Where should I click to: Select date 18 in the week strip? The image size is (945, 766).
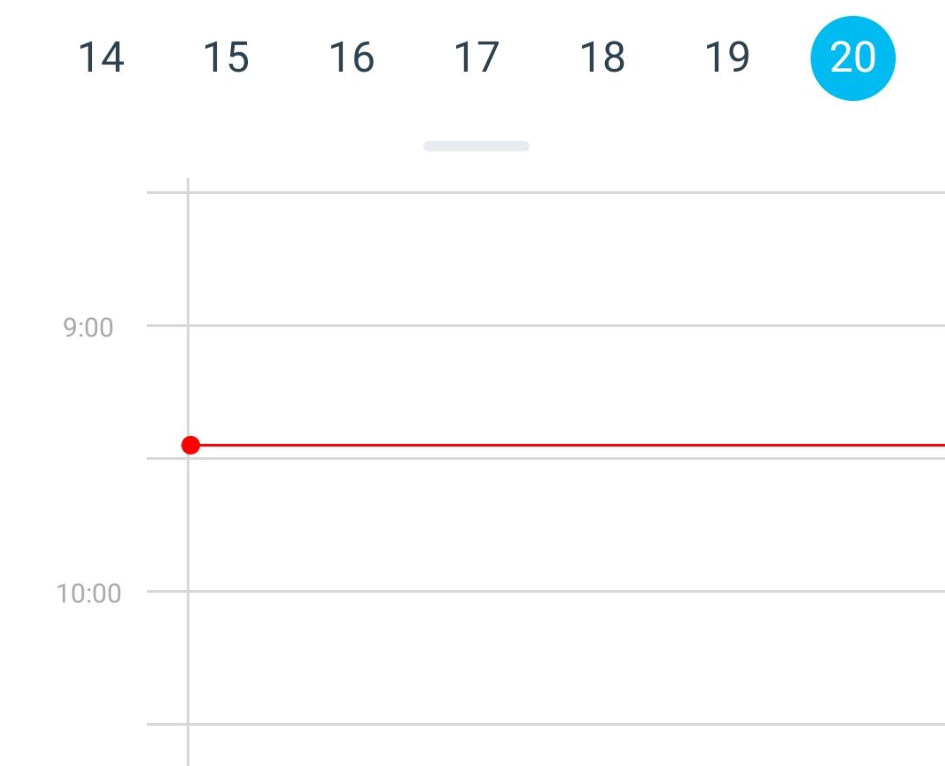click(x=600, y=57)
